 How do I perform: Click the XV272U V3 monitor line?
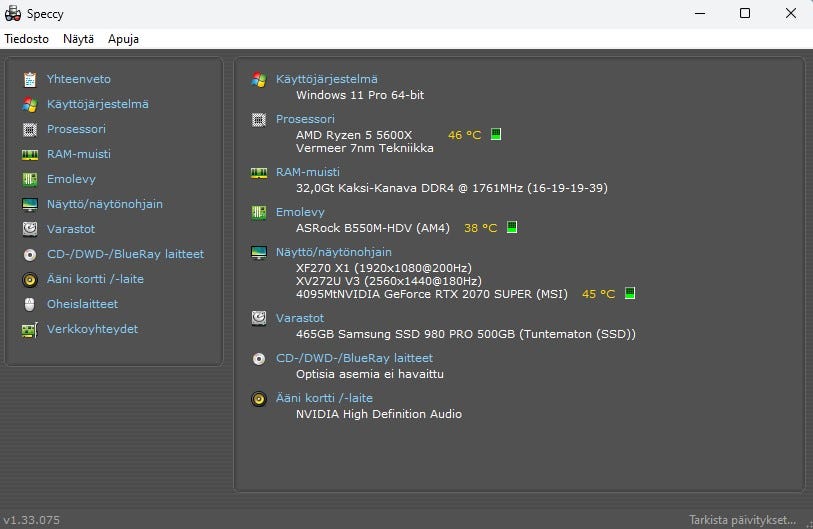click(x=389, y=281)
